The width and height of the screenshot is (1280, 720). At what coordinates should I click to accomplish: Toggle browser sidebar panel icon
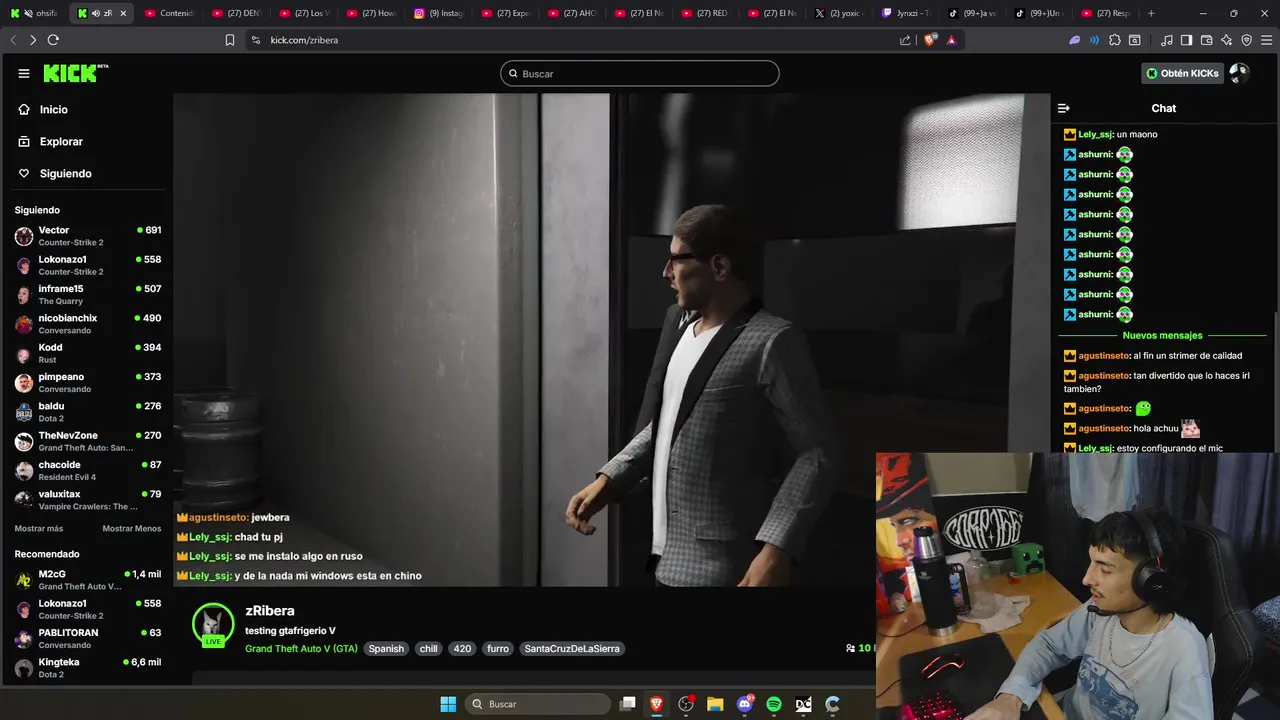[1186, 40]
